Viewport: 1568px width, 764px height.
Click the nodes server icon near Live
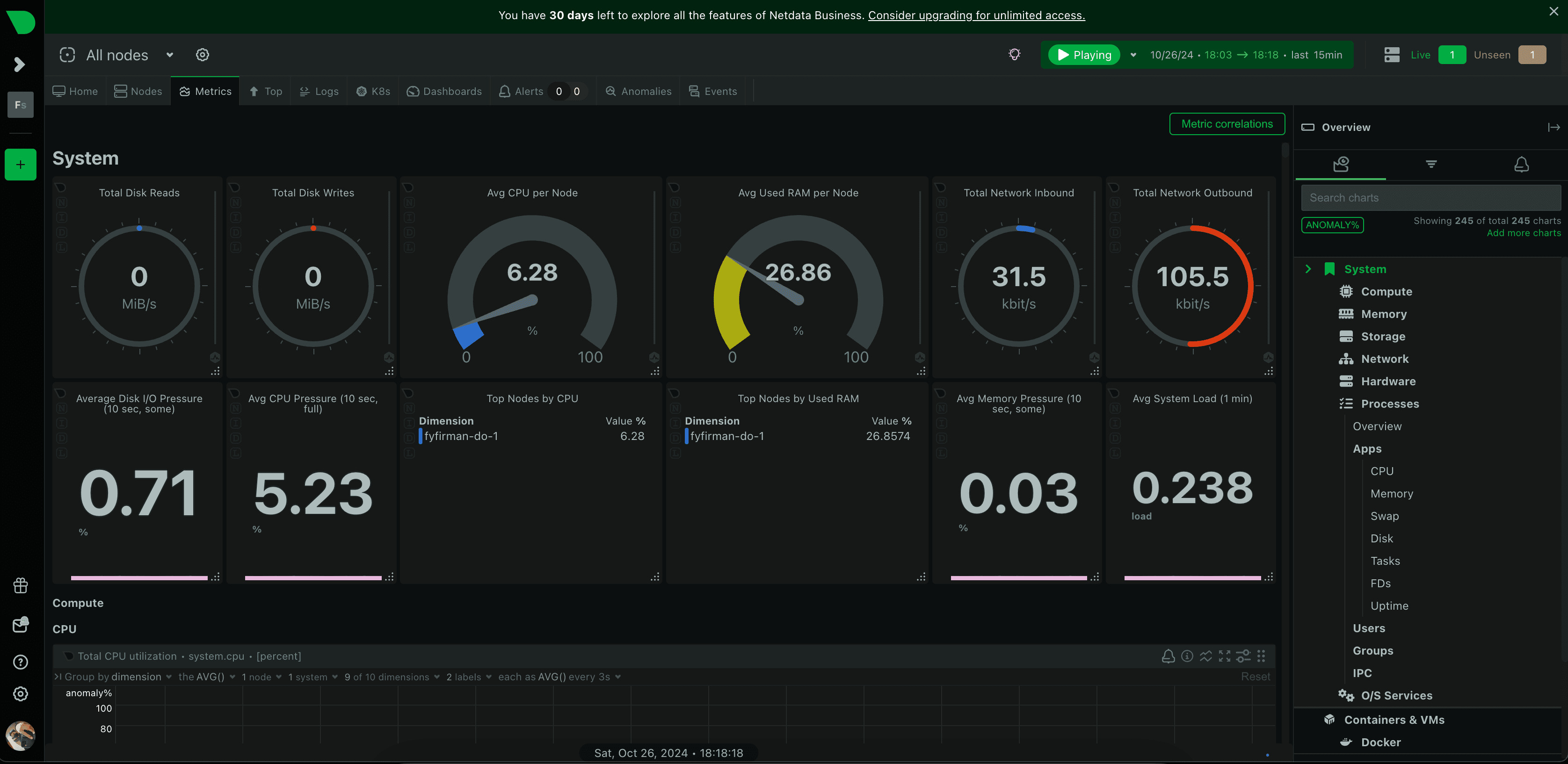click(1392, 55)
